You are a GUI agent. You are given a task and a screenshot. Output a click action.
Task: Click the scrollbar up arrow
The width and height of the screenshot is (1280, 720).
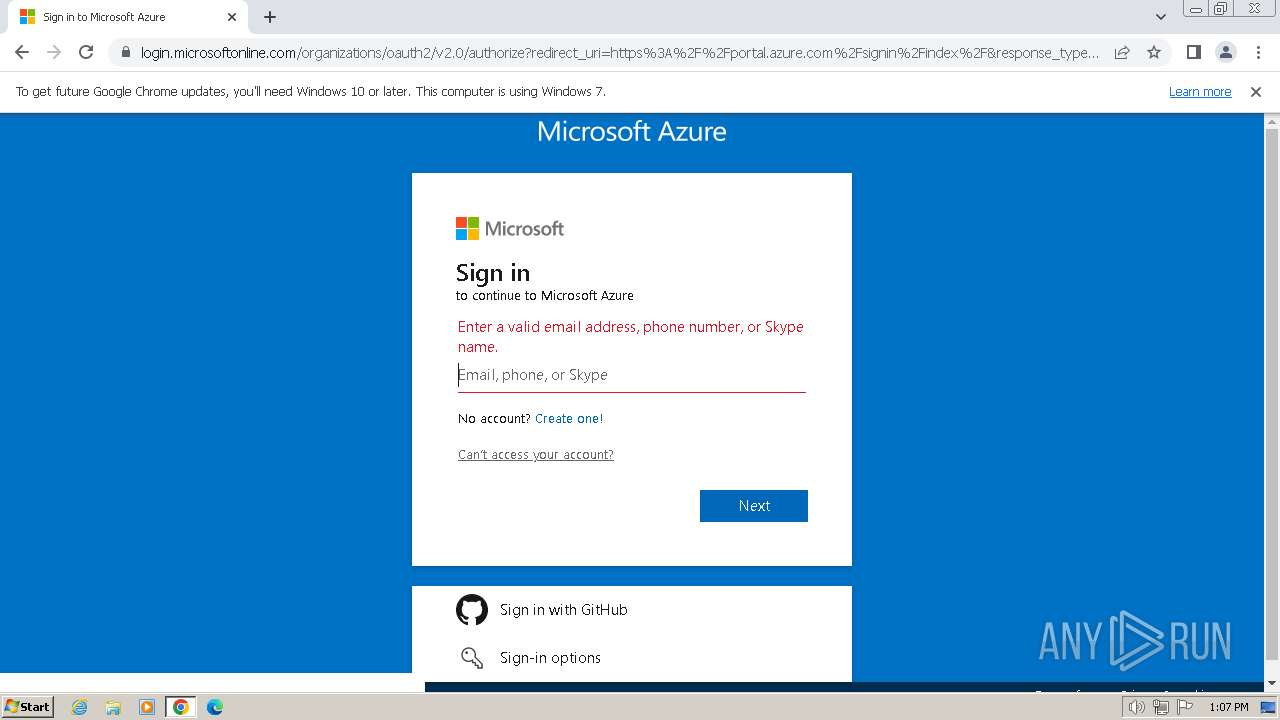pyautogui.click(x=1272, y=121)
